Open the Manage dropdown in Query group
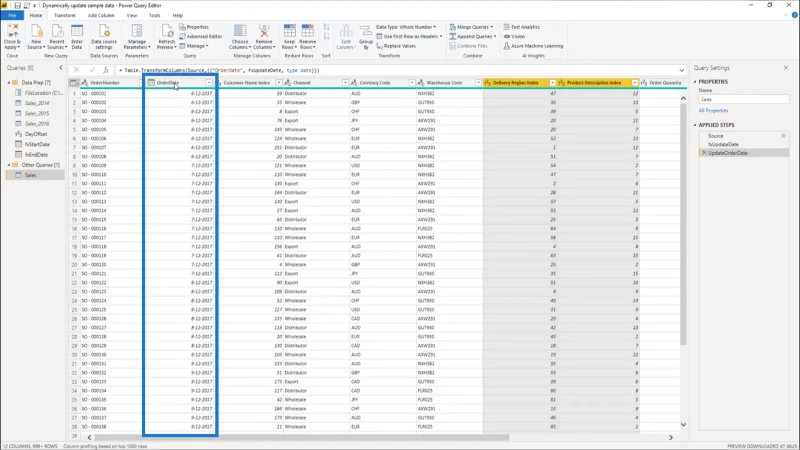Screen dimensions: 800x450 pyautogui.click(x=194, y=46)
